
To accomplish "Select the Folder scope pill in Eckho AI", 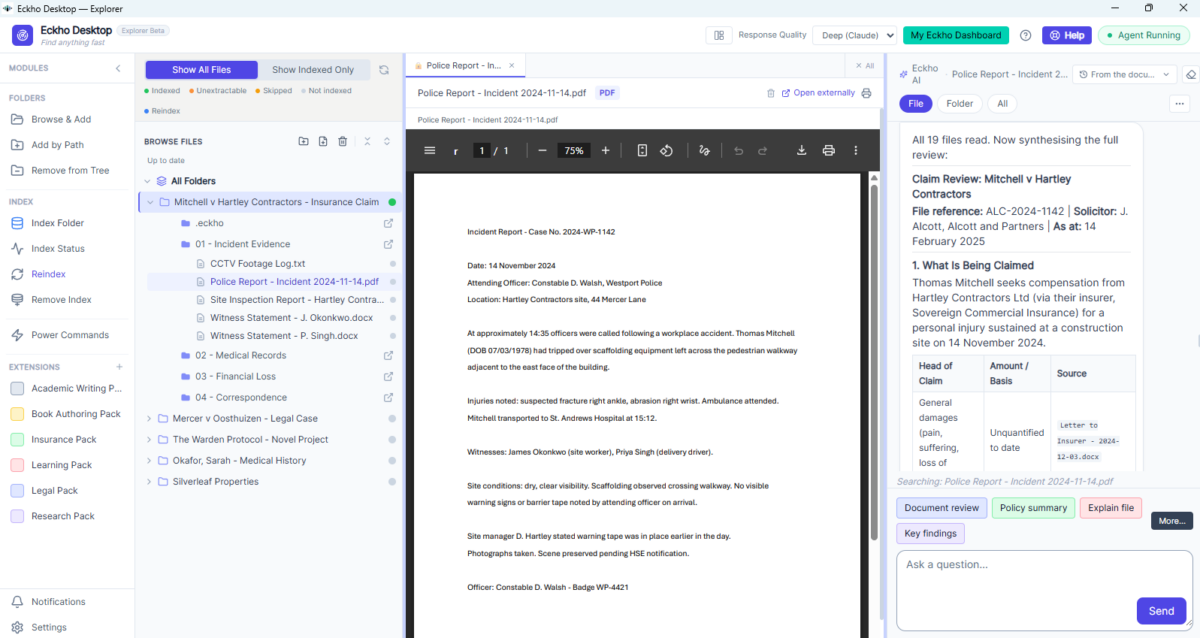I will (x=960, y=103).
